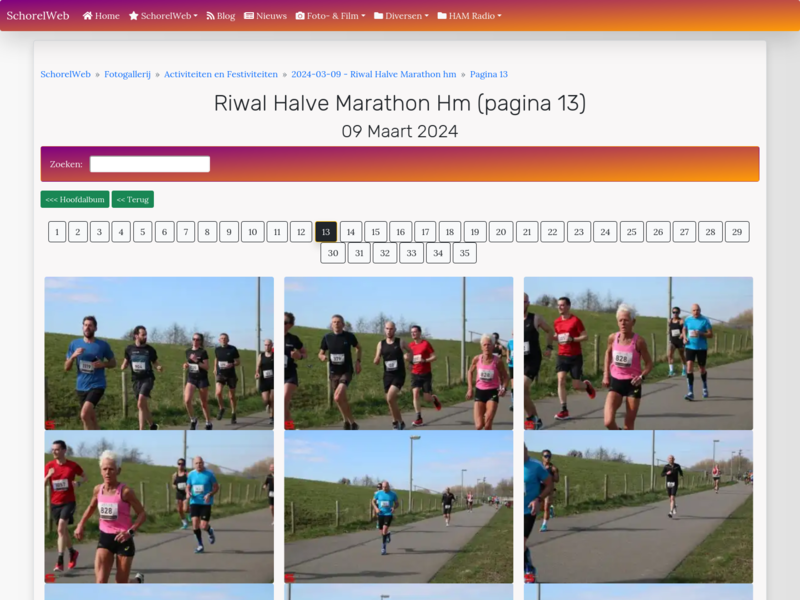This screenshot has width=800, height=600.
Task: Go to gallery page 2
Action: tap(78, 232)
